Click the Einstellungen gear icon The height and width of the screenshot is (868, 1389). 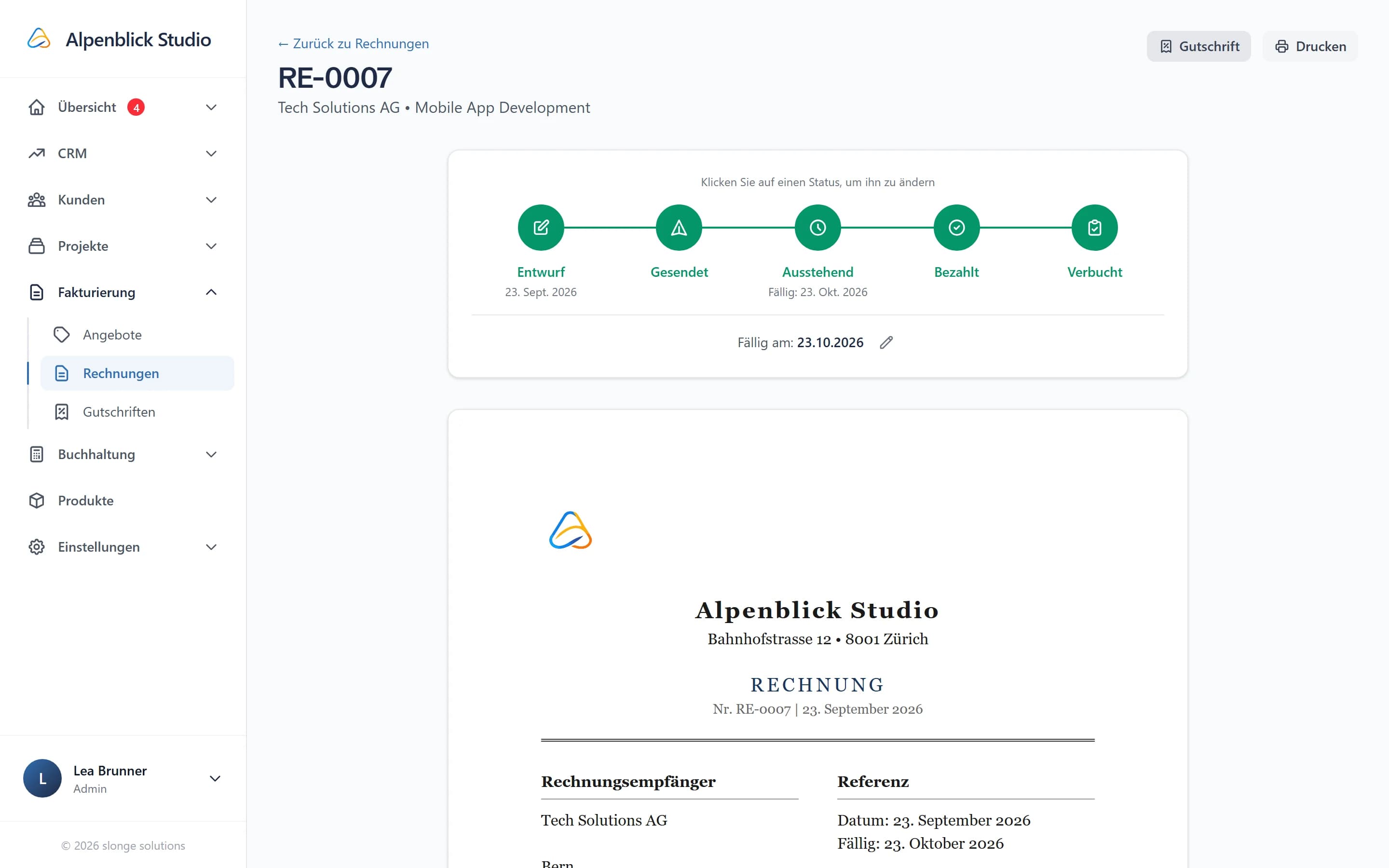pyautogui.click(x=37, y=547)
